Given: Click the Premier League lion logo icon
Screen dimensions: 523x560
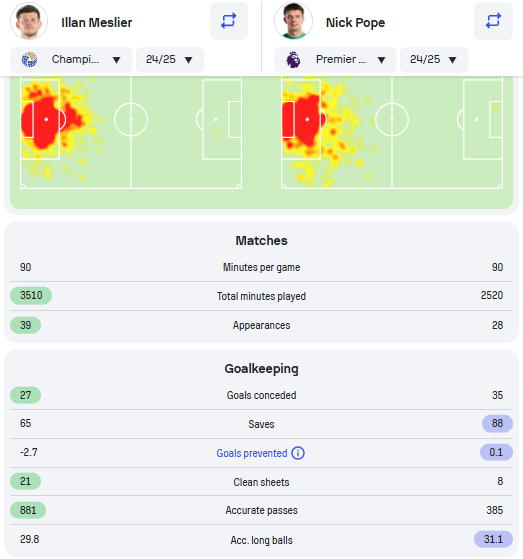Looking at the screenshot, I should [293, 60].
